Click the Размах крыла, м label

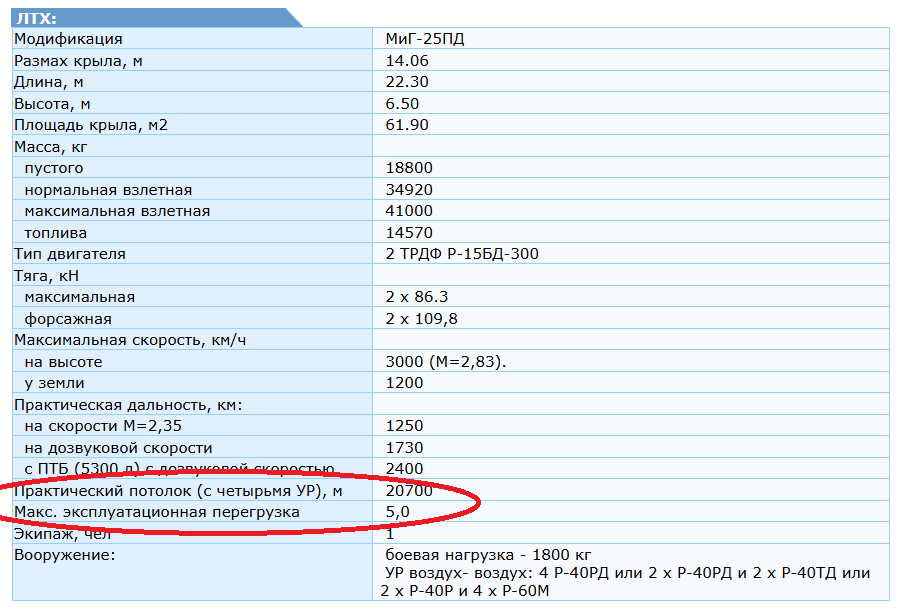[x=78, y=61]
